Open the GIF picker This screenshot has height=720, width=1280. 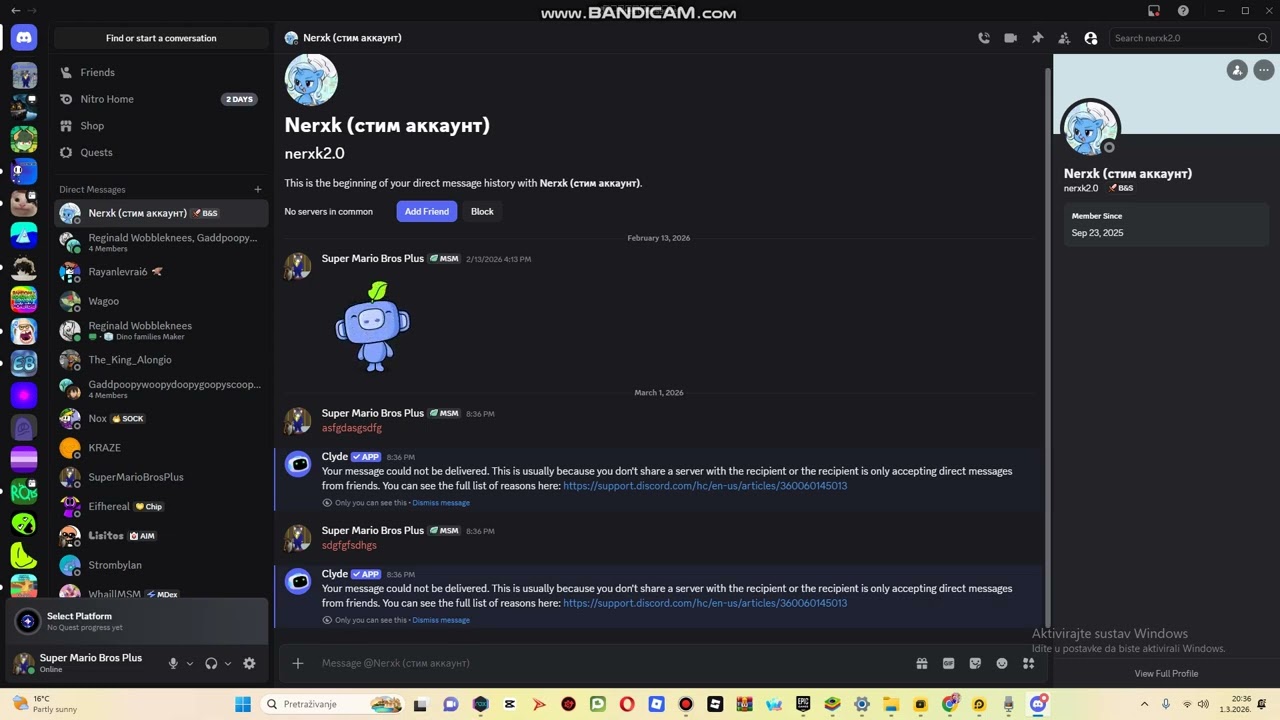tap(948, 663)
